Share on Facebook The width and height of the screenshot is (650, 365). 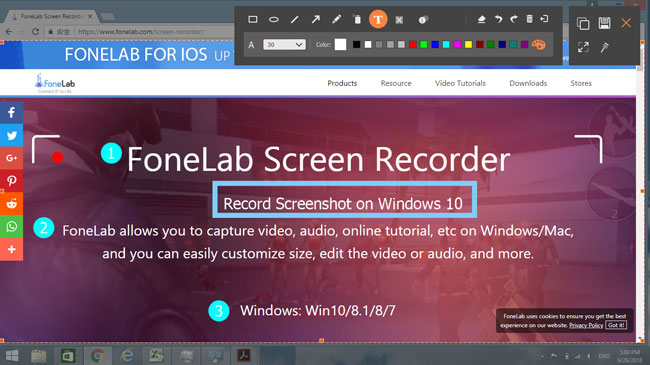11,112
